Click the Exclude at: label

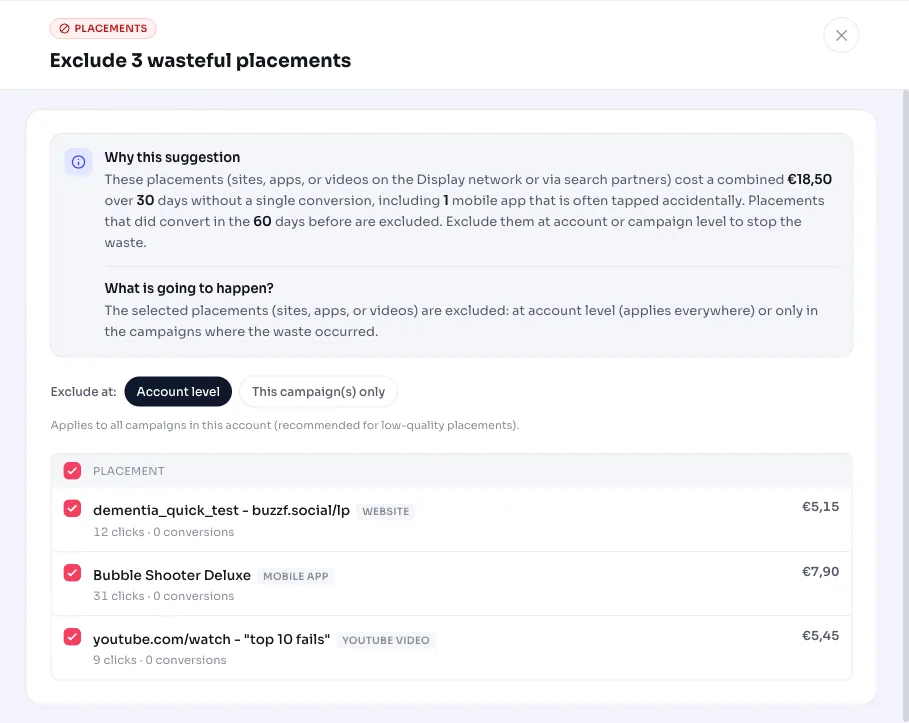pos(83,391)
